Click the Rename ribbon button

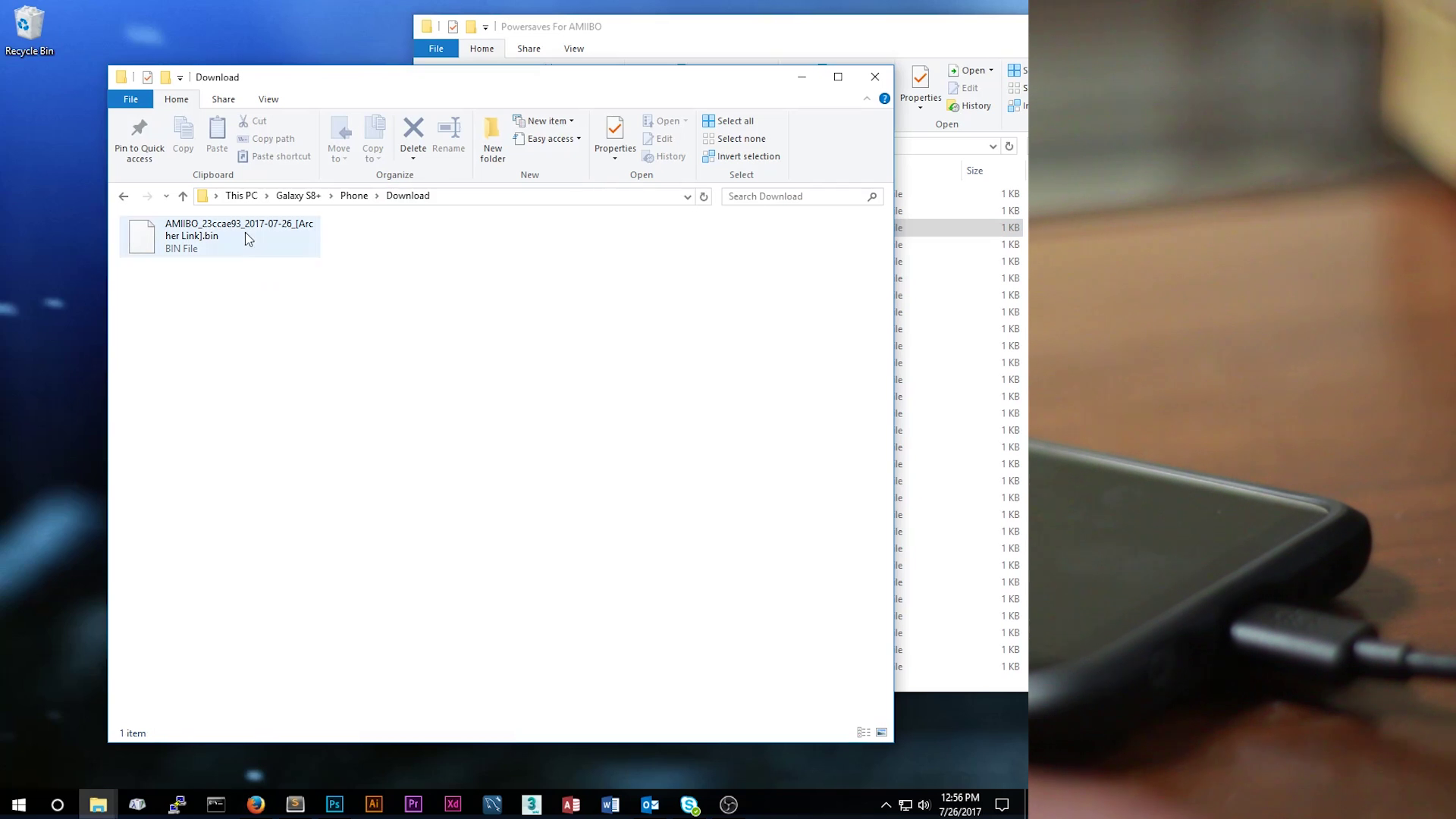[x=449, y=136]
